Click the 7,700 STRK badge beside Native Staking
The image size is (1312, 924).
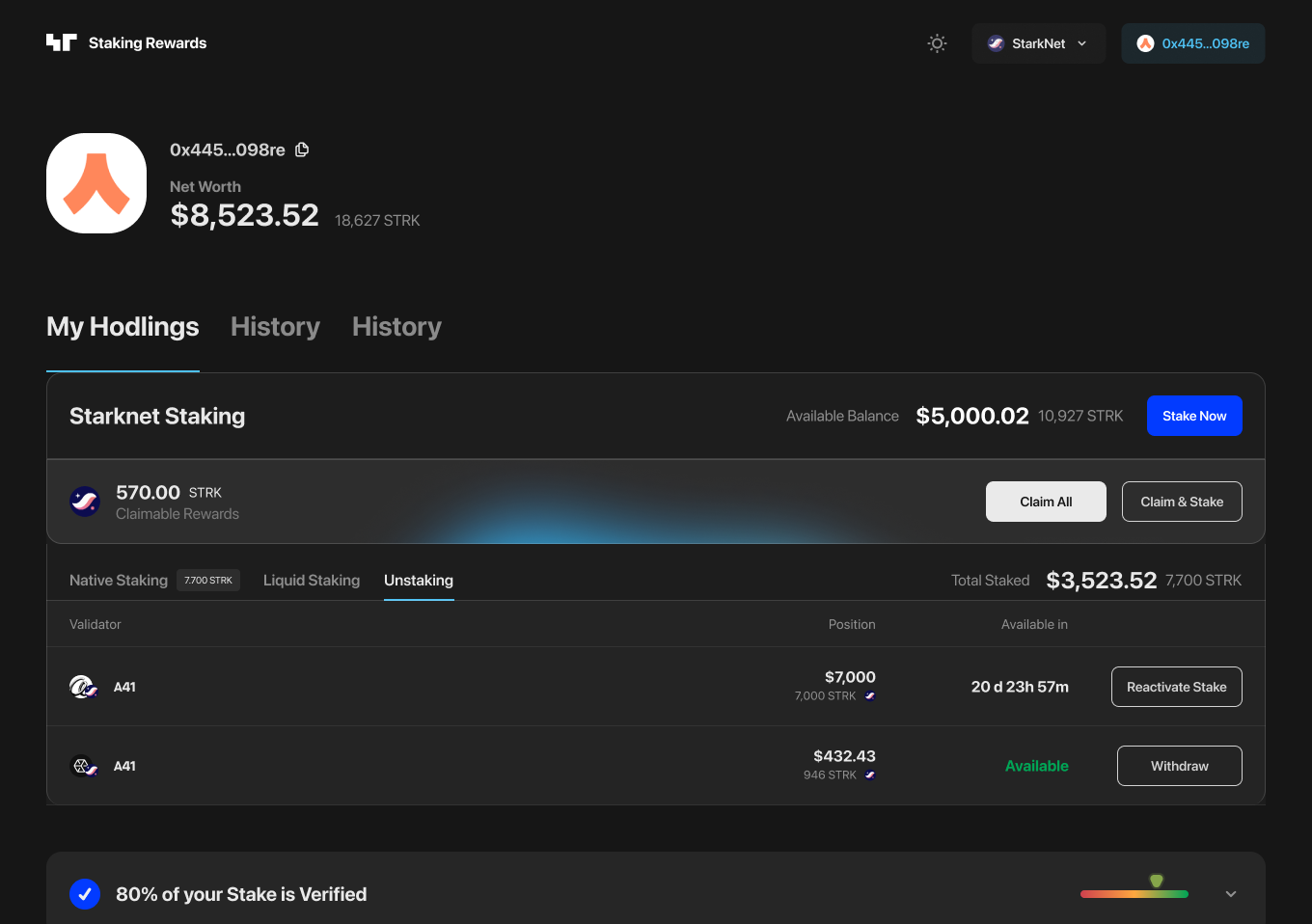point(208,580)
